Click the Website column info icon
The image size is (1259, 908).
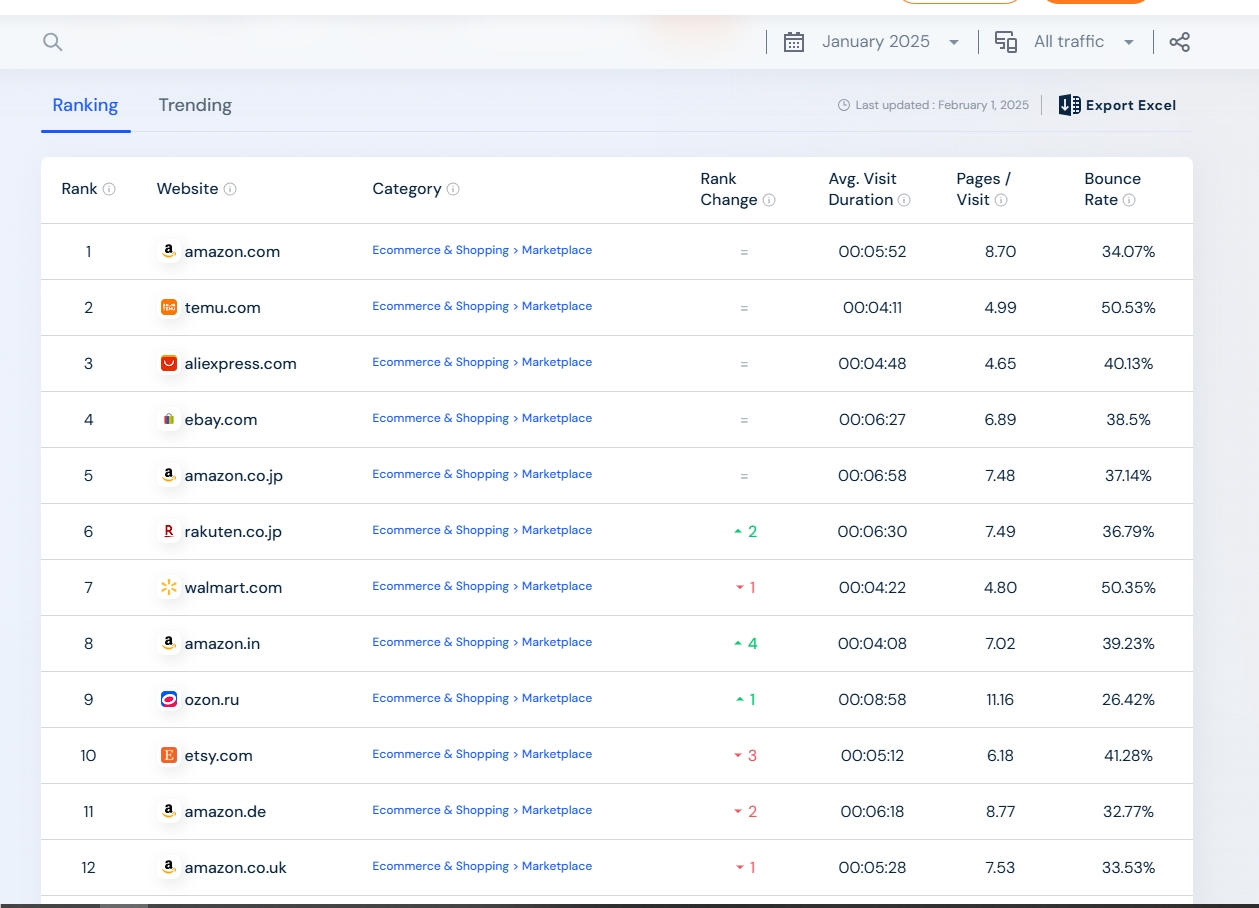230,189
